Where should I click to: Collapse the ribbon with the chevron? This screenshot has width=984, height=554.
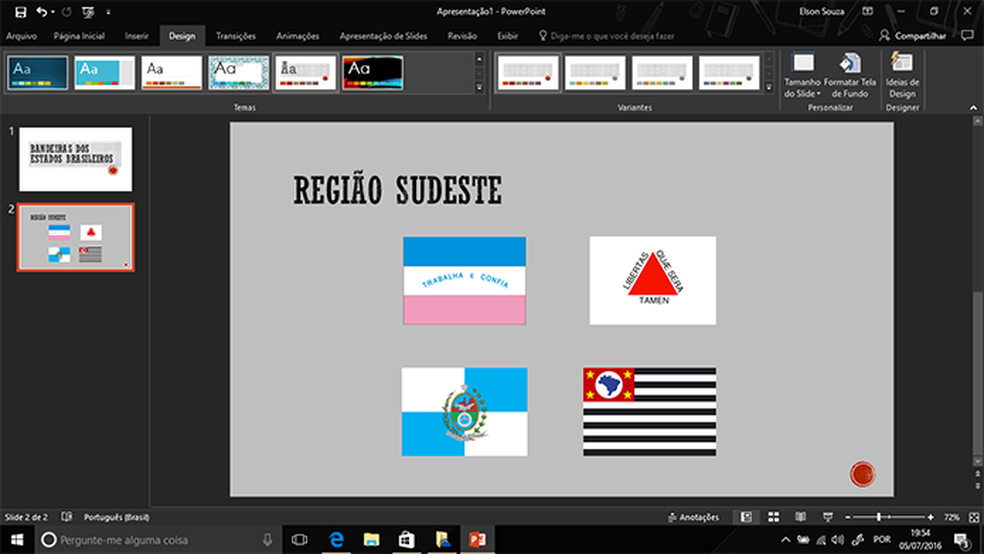click(973, 108)
